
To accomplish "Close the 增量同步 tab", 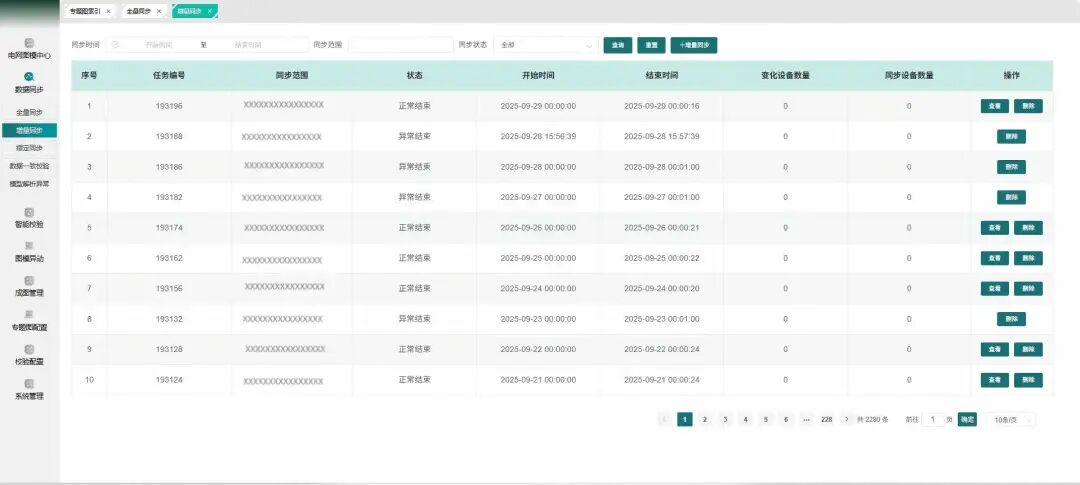I will point(209,11).
